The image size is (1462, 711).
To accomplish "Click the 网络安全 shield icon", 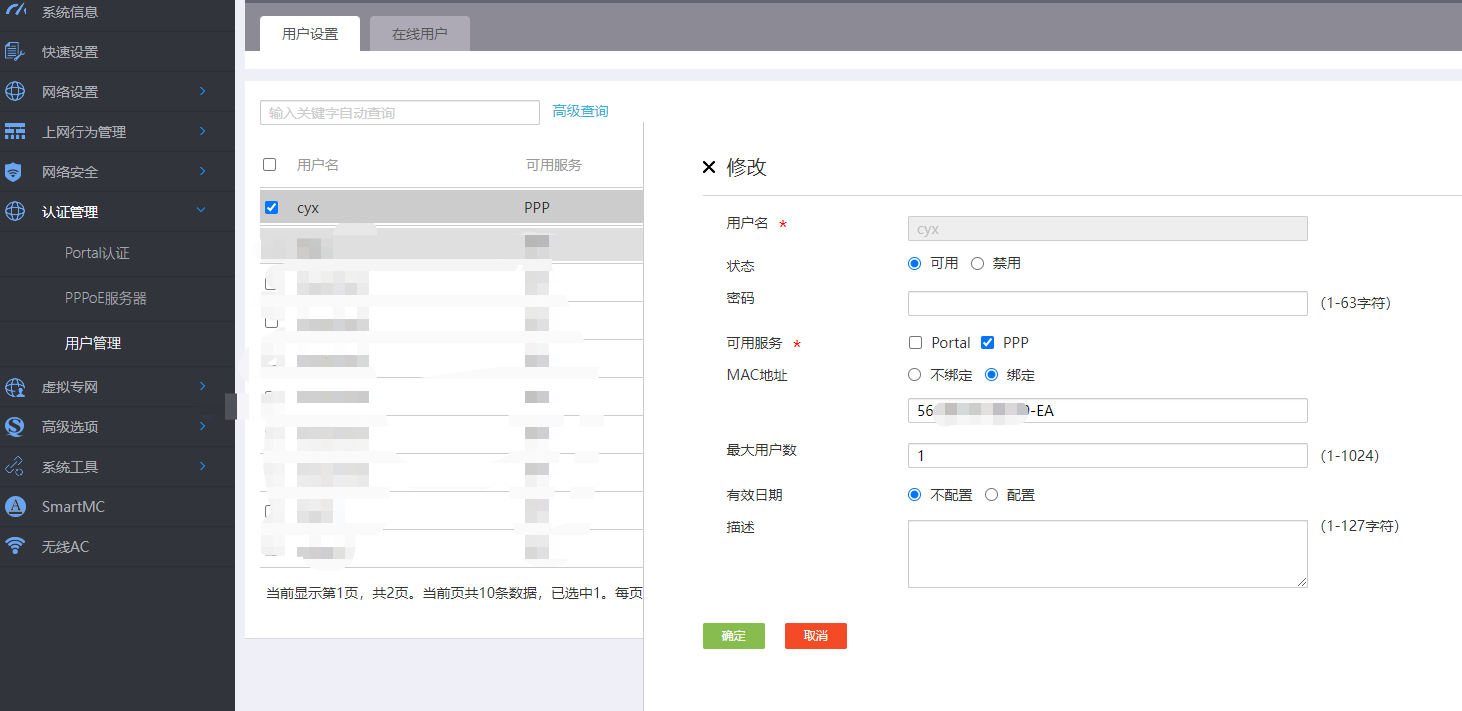I will [x=14, y=172].
